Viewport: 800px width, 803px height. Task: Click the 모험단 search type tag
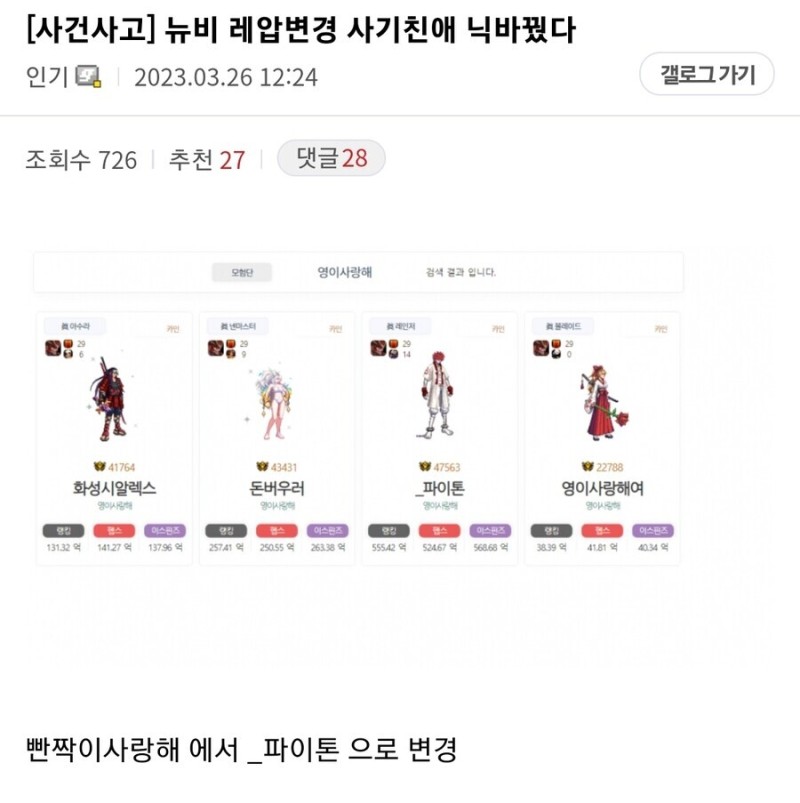tap(242, 272)
